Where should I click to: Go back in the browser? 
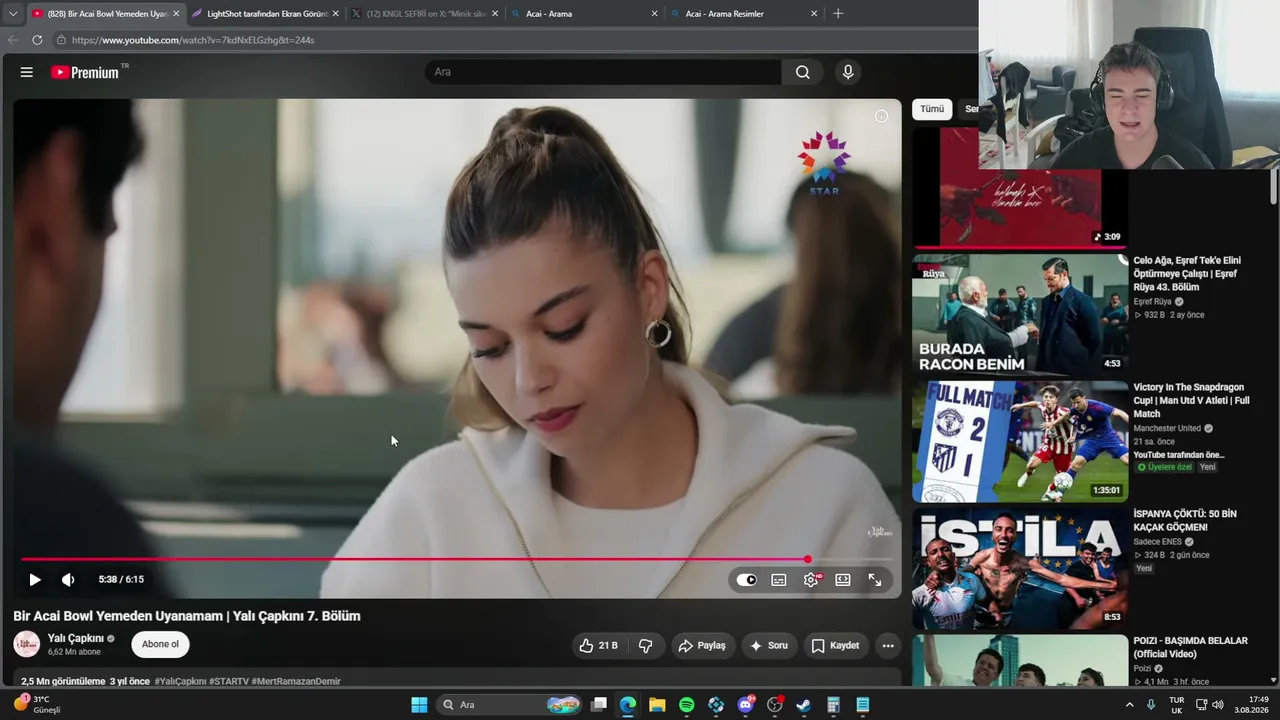pyautogui.click(x=13, y=40)
